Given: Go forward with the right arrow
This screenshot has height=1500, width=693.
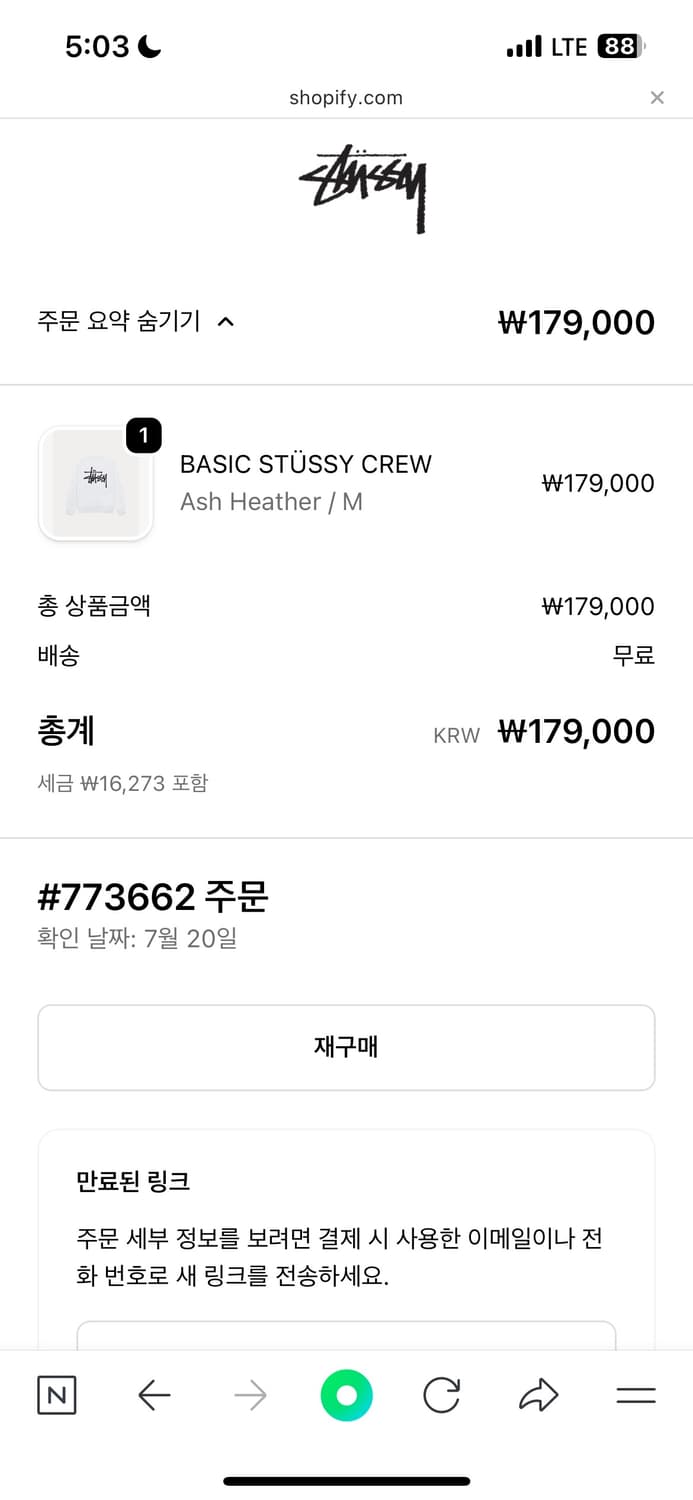Looking at the screenshot, I should (250, 1395).
